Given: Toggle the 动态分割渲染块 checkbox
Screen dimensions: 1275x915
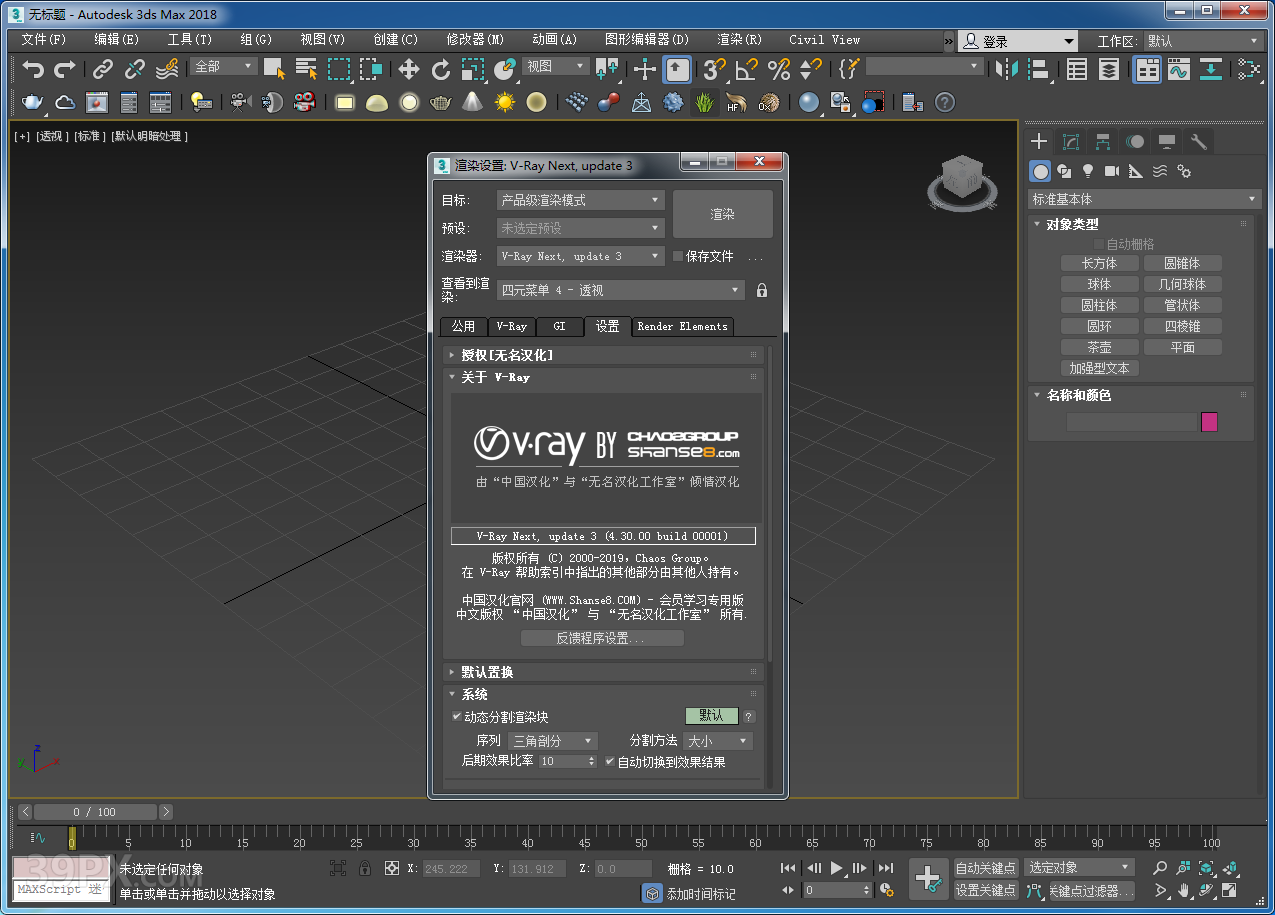Looking at the screenshot, I should [x=458, y=717].
